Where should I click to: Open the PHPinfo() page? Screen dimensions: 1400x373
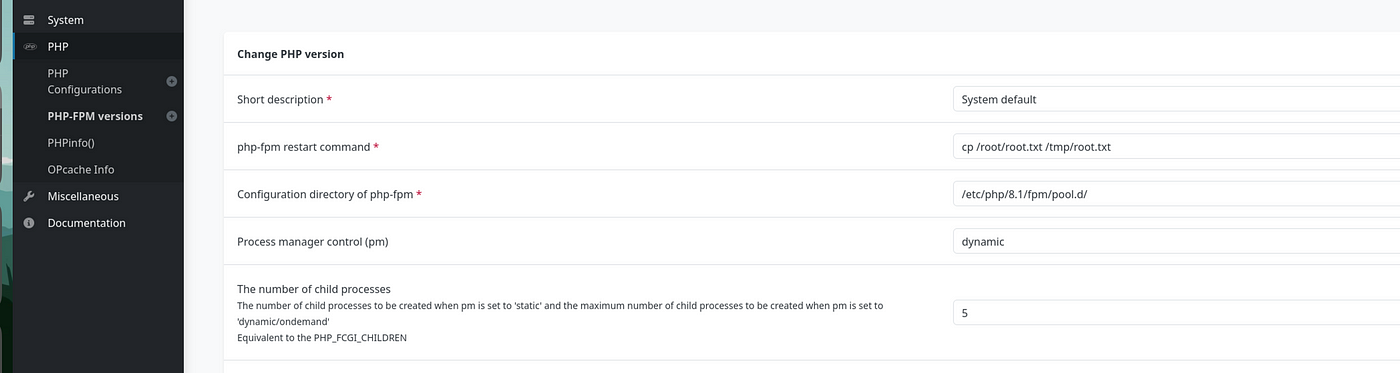(x=71, y=143)
